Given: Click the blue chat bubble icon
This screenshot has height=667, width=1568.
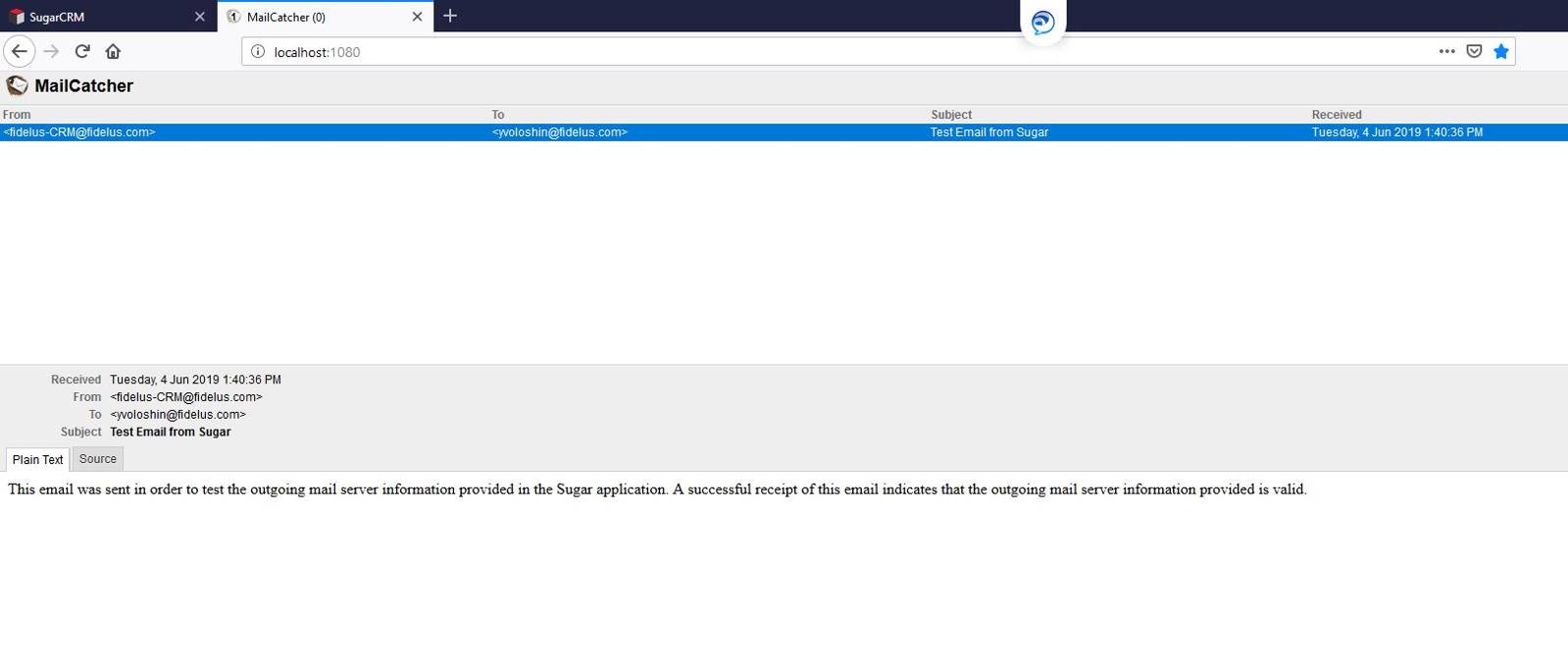Looking at the screenshot, I should [1042, 22].
